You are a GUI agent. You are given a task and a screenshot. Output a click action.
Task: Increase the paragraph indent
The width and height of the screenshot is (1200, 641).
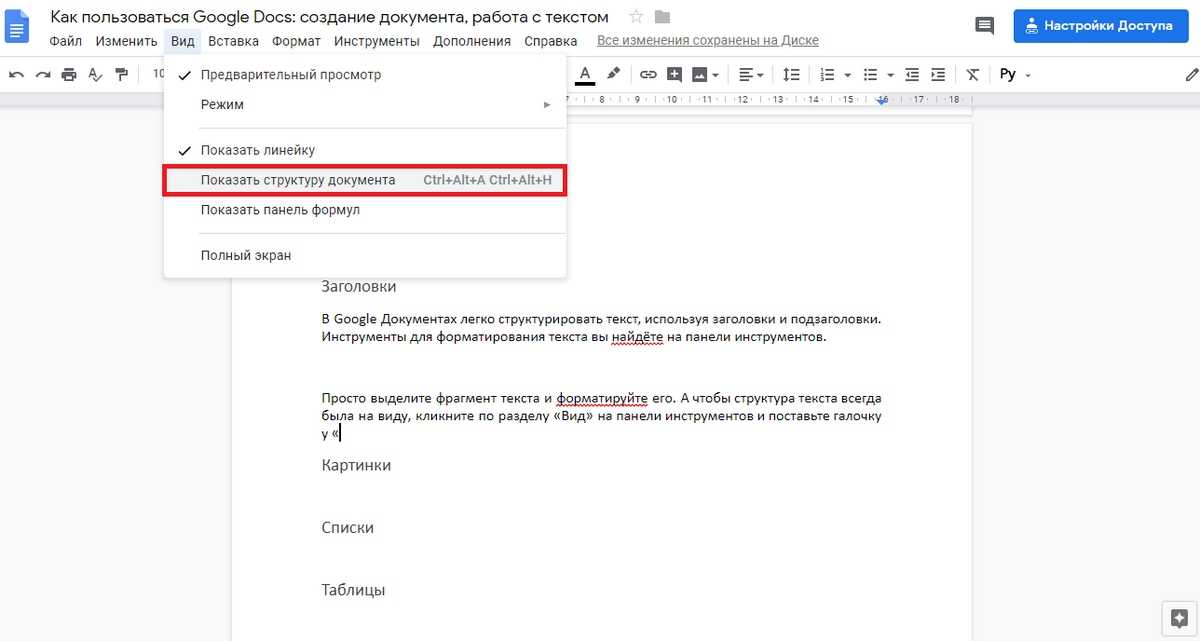tap(938, 74)
